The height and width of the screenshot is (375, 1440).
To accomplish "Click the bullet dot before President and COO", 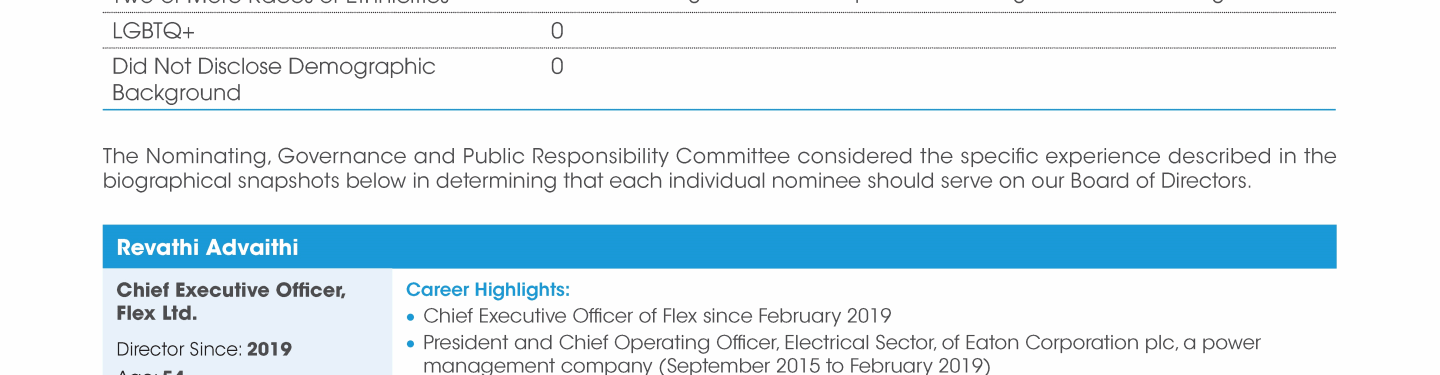I will (x=411, y=344).
